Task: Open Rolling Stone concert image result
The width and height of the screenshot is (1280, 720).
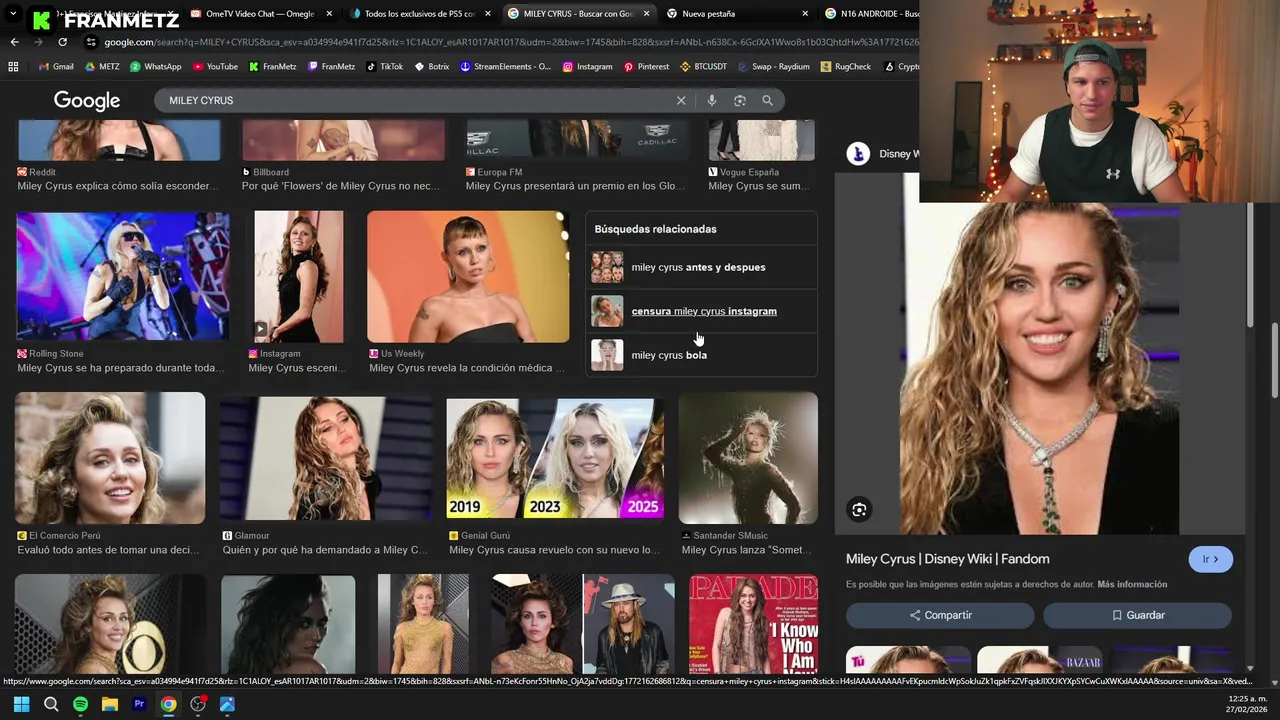Action: [x=123, y=277]
